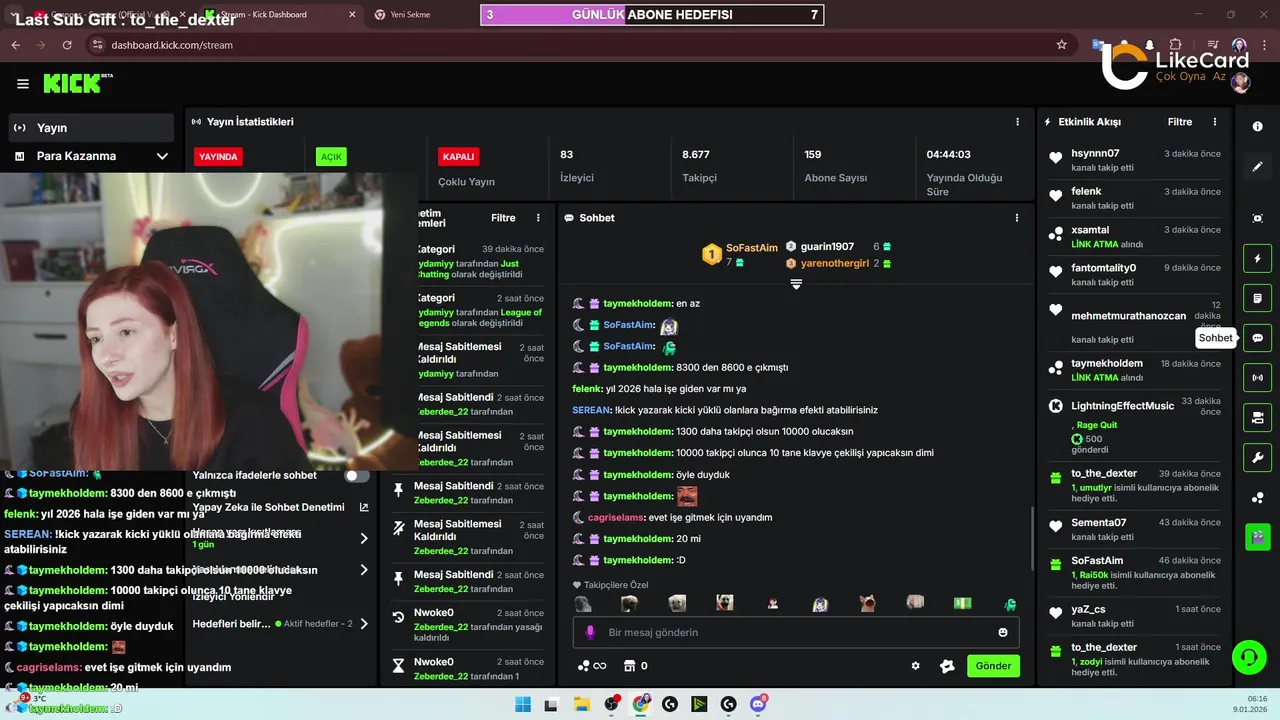Click the shop icon showing 0

(635, 666)
